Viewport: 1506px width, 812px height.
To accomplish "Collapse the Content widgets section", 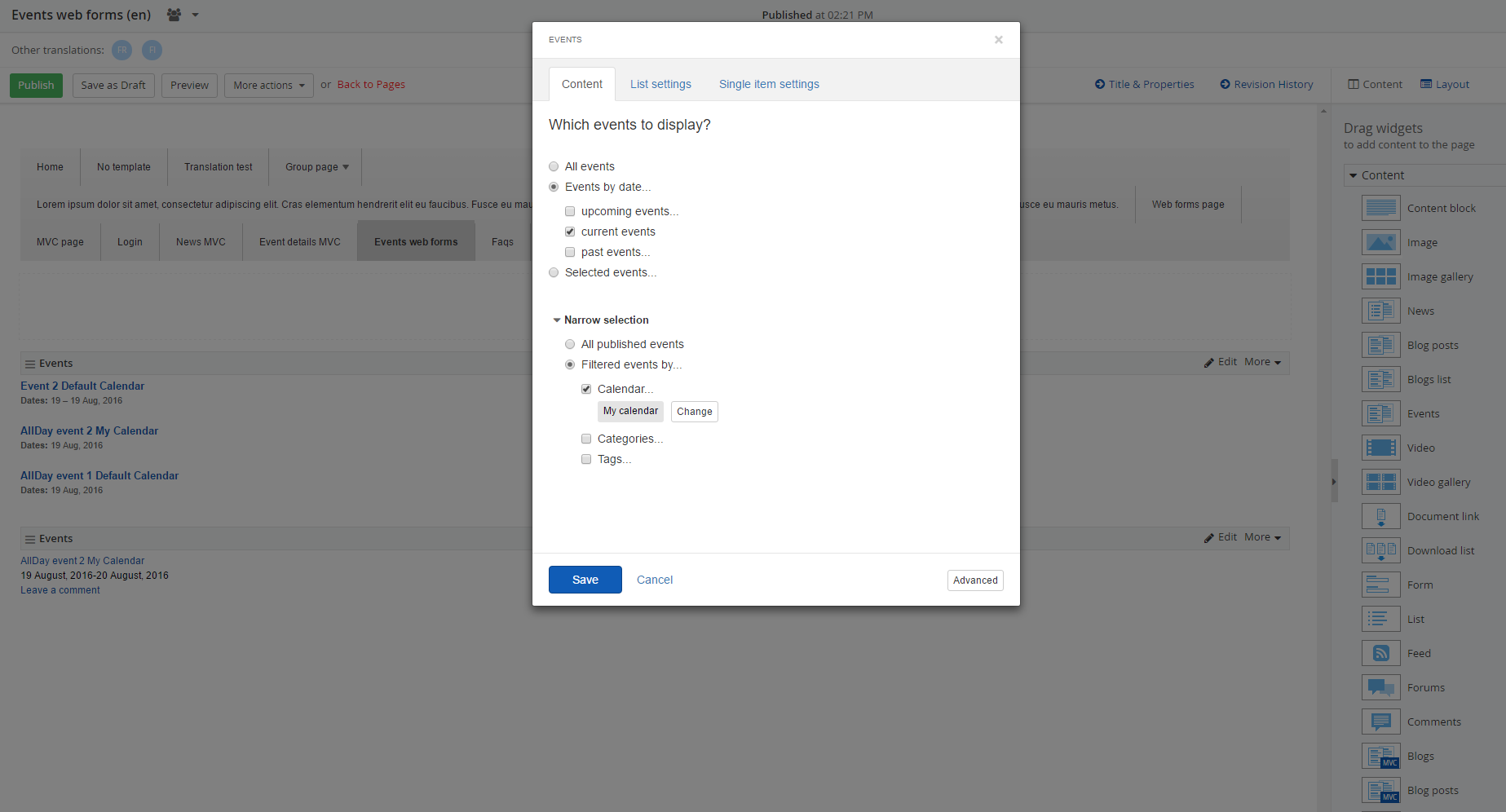I will 1354,175.
